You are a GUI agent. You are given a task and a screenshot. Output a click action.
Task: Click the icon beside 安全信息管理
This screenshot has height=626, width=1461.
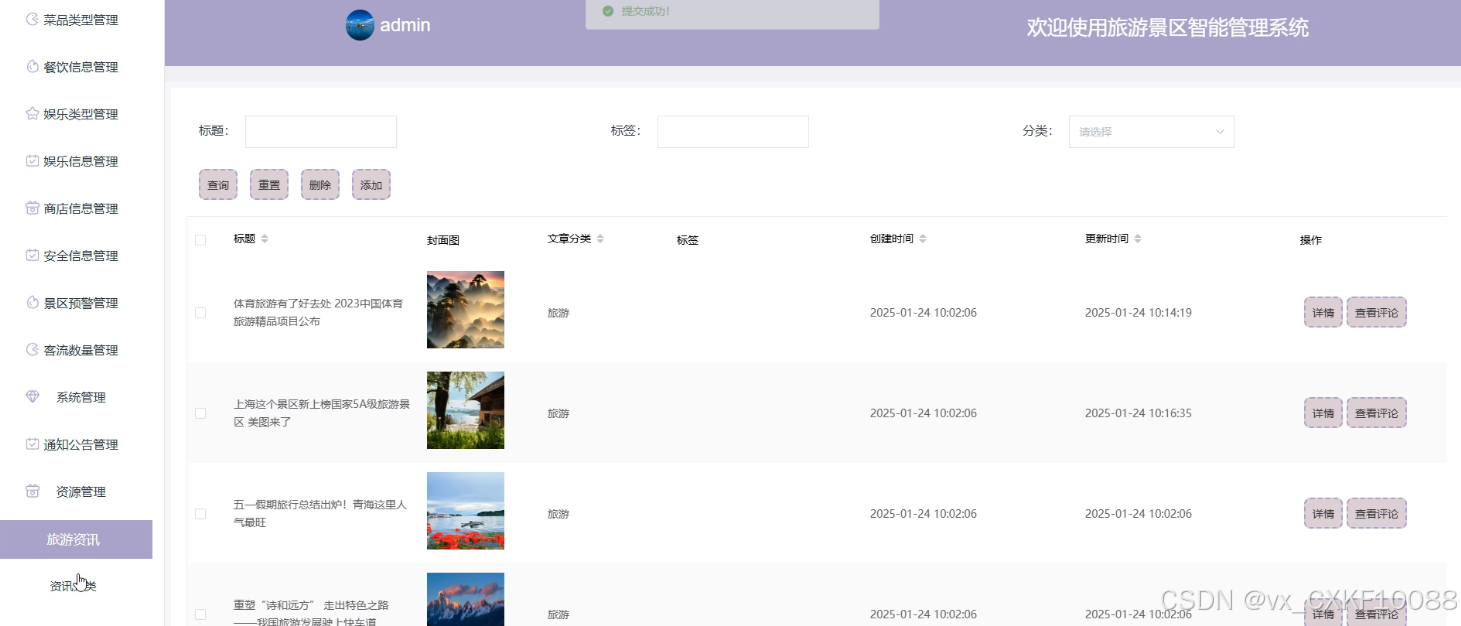(32, 256)
